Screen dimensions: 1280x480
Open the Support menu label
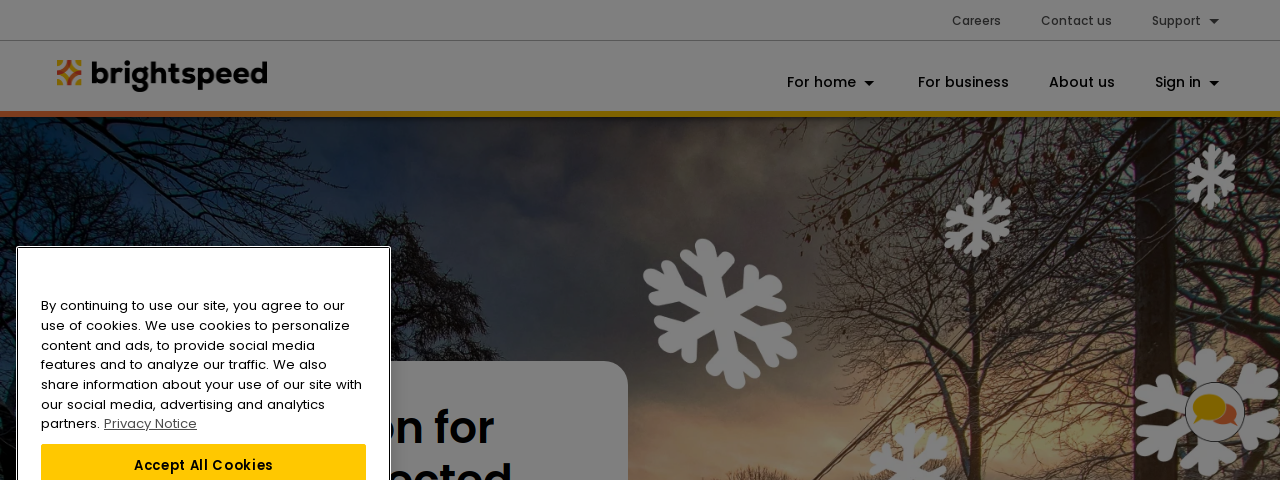click(1176, 21)
